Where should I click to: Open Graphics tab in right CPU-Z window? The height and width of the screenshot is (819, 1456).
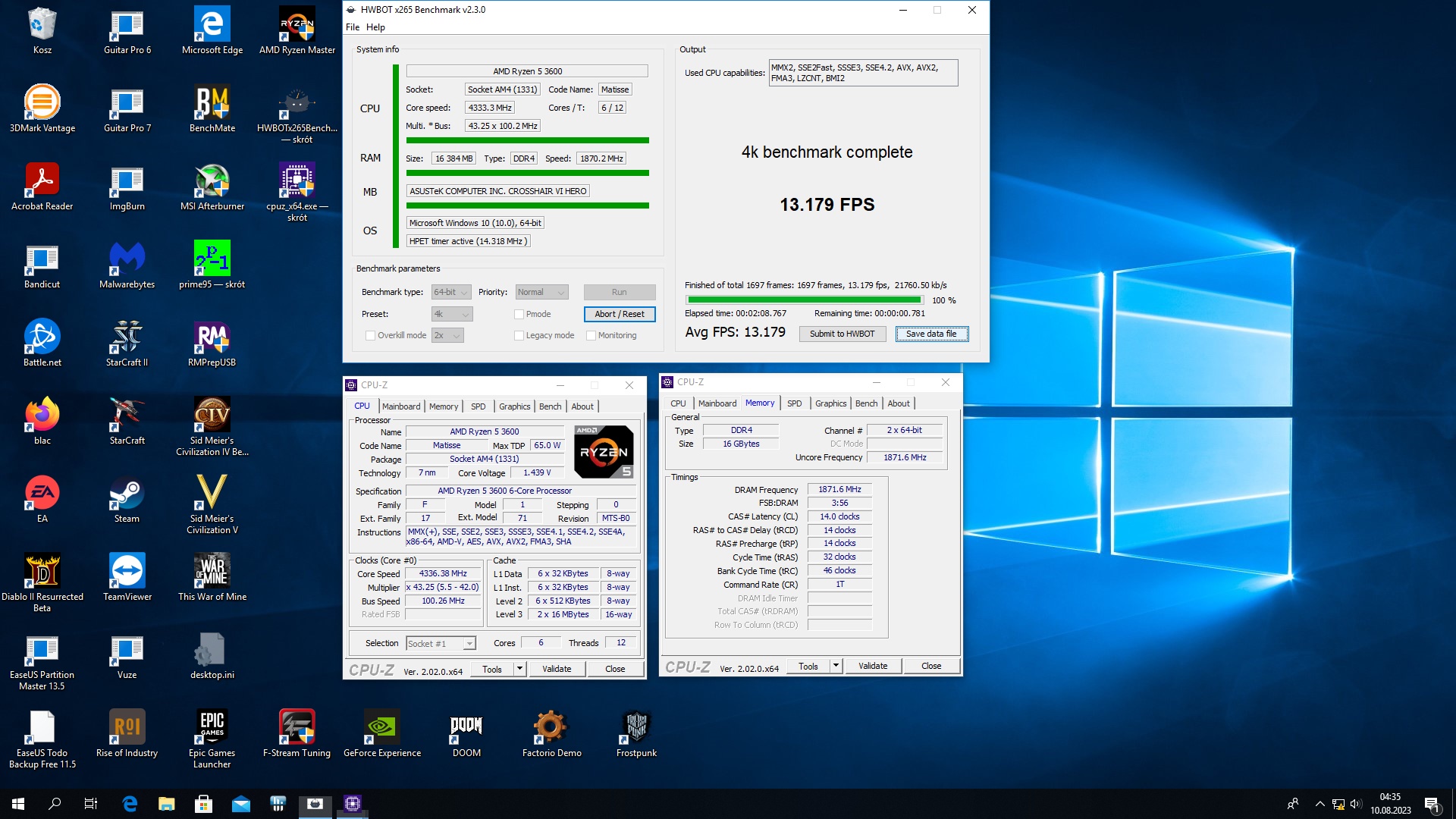(x=830, y=403)
